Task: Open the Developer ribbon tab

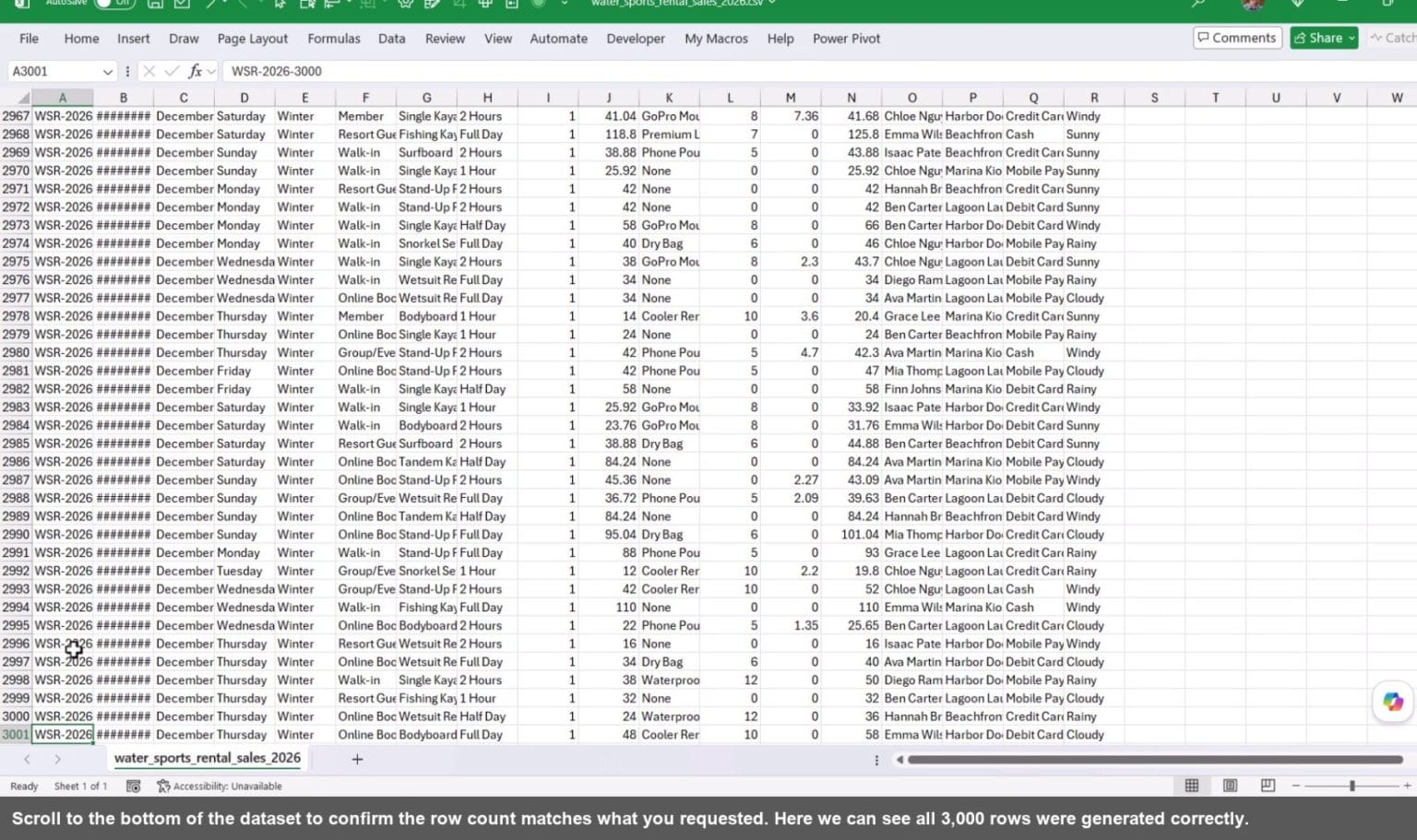Action: pyautogui.click(x=636, y=39)
